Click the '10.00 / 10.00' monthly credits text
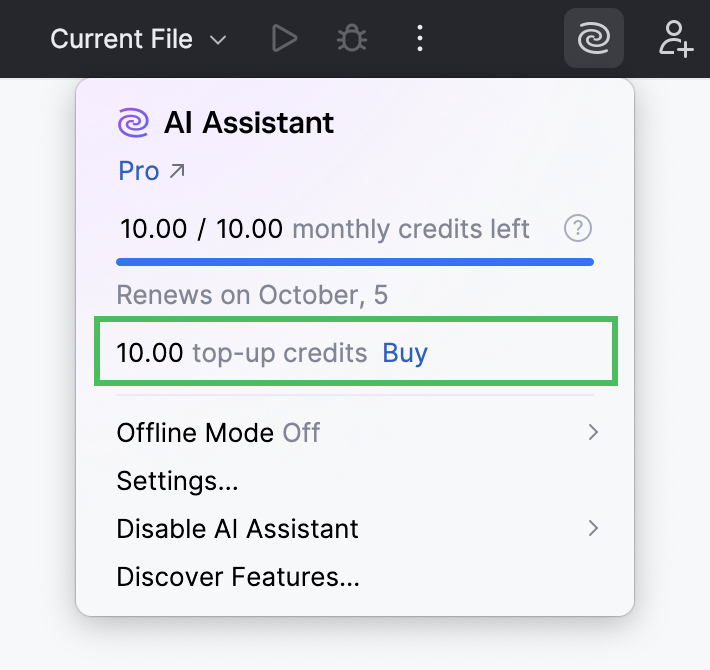The width and height of the screenshot is (710, 670). click(201, 228)
